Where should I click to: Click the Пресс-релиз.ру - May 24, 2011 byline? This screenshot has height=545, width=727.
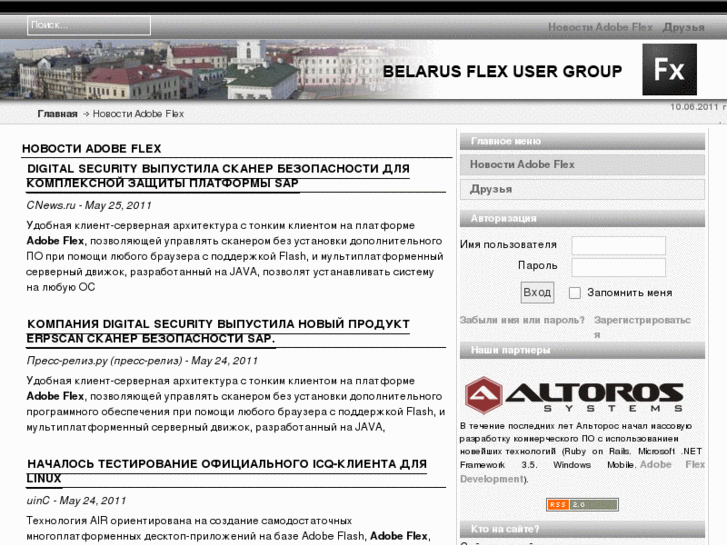pyautogui.click(x=142, y=360)
